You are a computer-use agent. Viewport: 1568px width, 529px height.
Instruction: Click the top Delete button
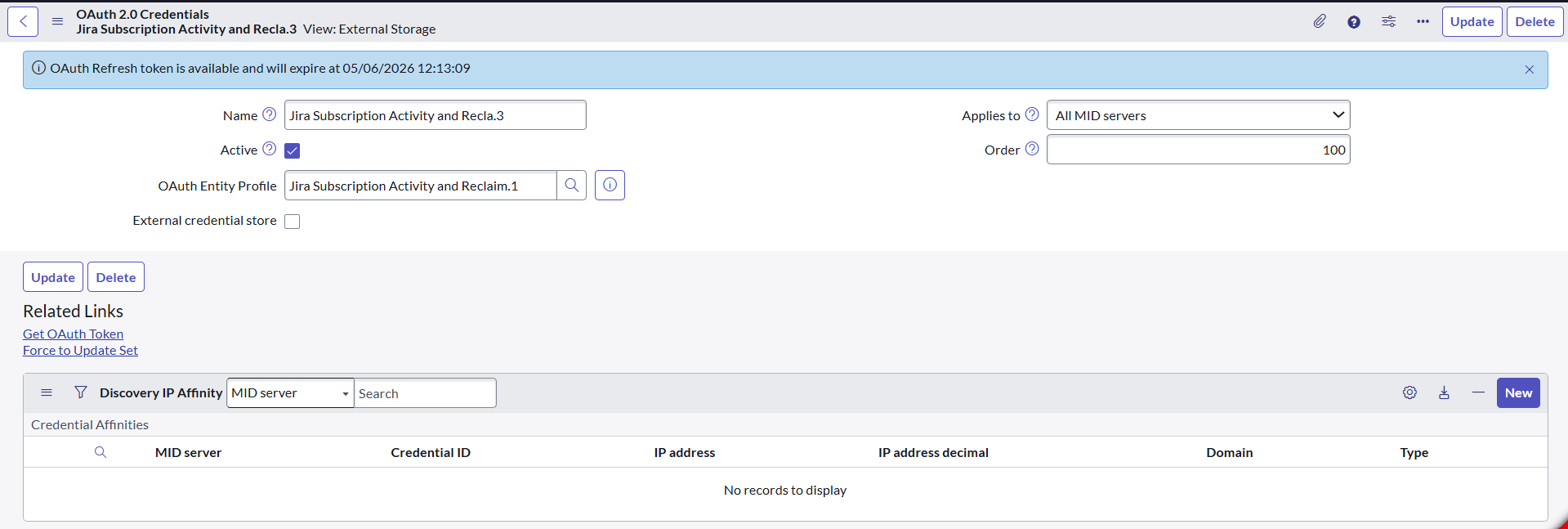[1534, 22]
